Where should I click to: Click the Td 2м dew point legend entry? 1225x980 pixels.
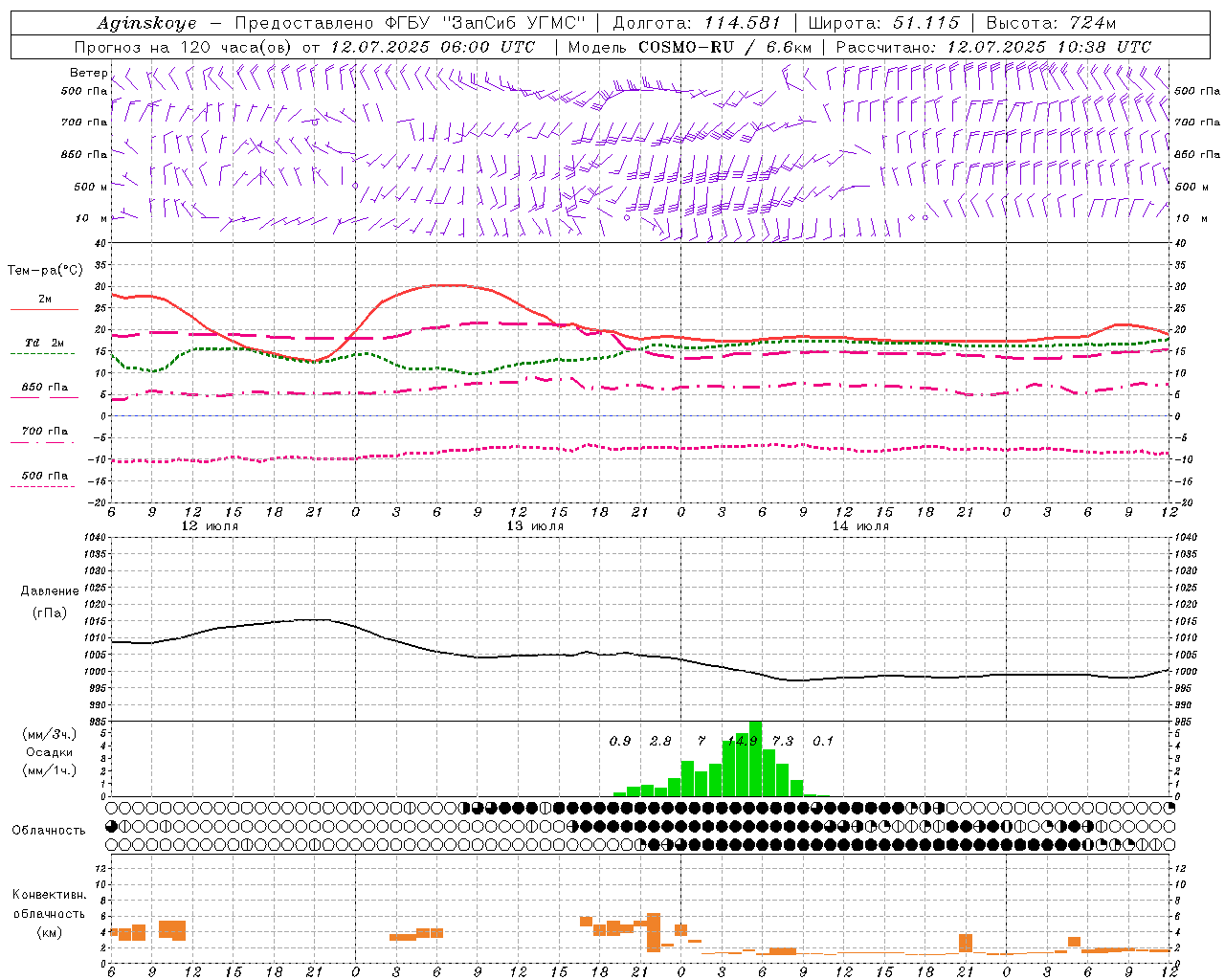[44, 343]
